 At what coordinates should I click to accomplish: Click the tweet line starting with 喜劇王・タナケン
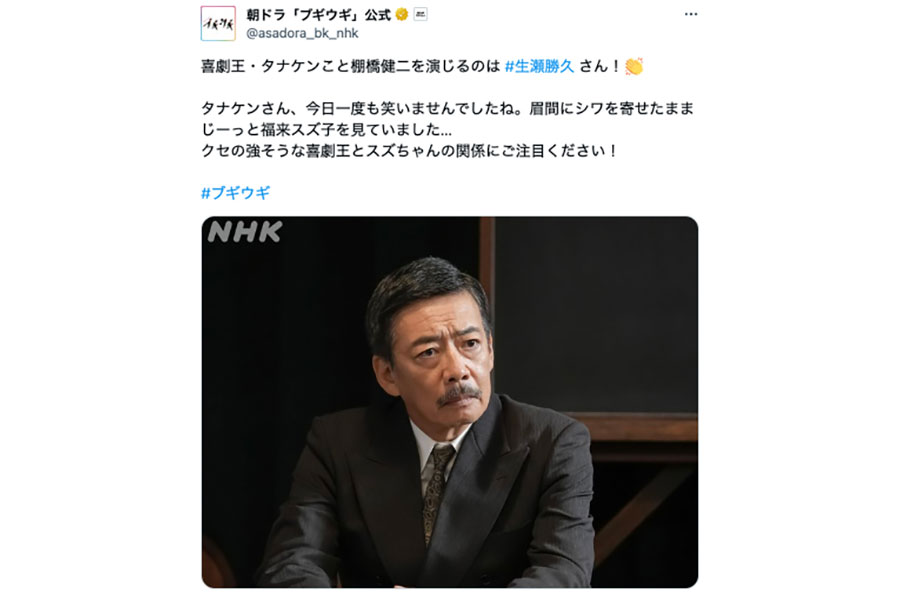[422, 67]
